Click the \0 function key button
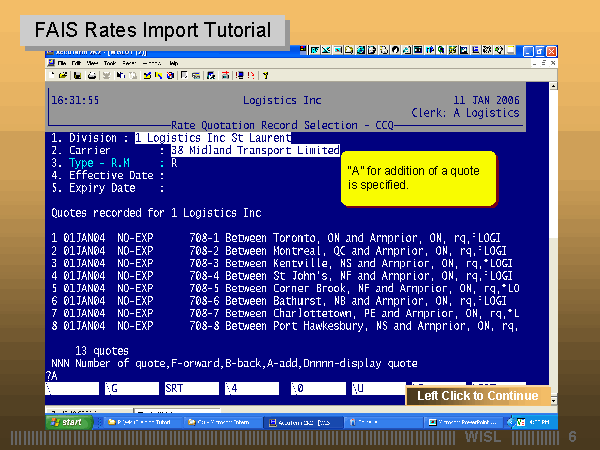 tap(318, 388)
